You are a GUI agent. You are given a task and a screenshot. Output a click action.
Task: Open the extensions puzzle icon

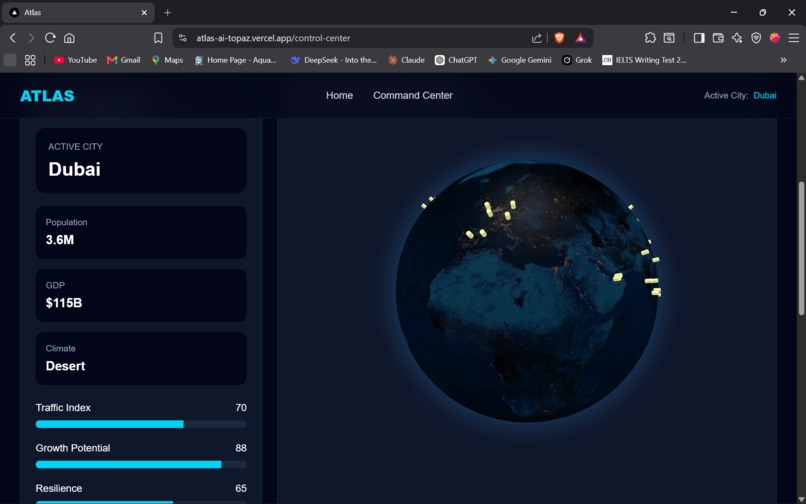click(x=650, y=38)
